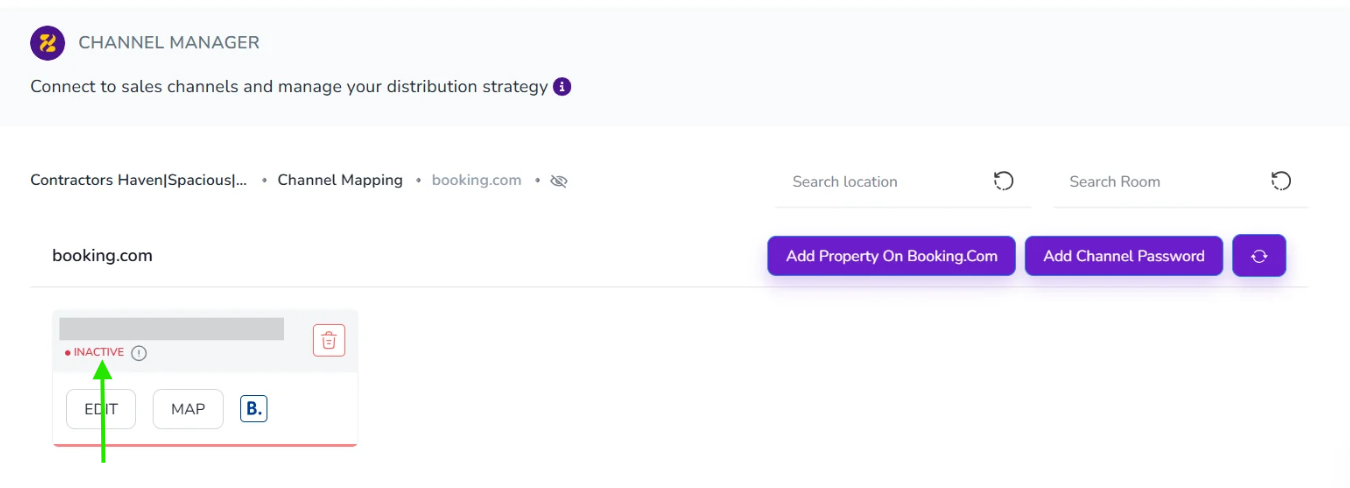Click Add Channel Password button

click(x=1123, y=256)
